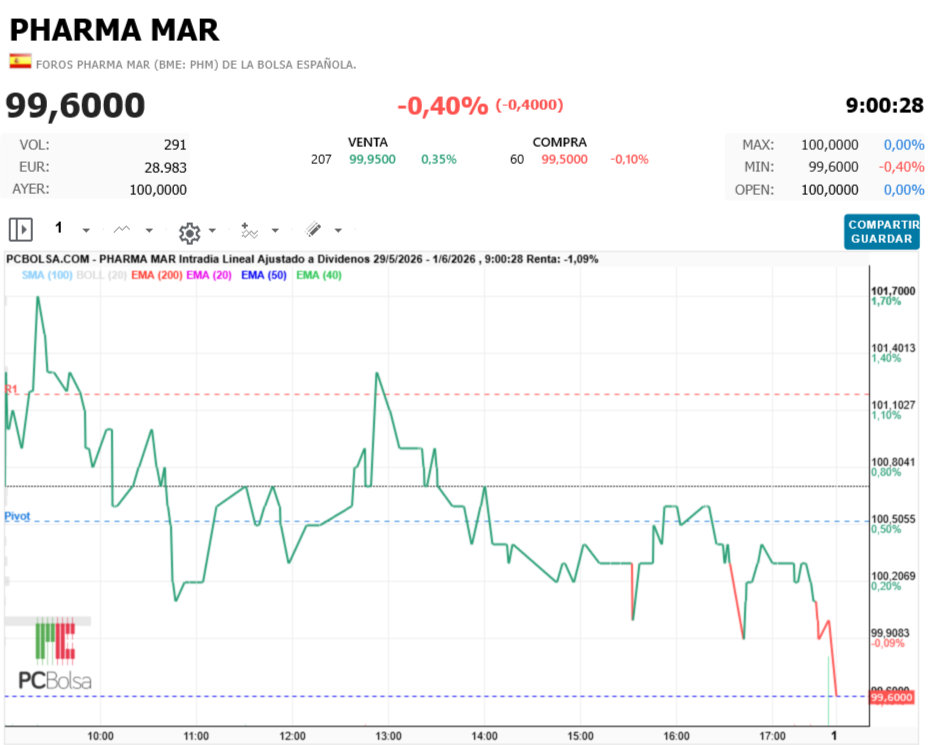Click the GUARDAR button
The height and width of the screenshot is (745, 930).
coord(881,239)
